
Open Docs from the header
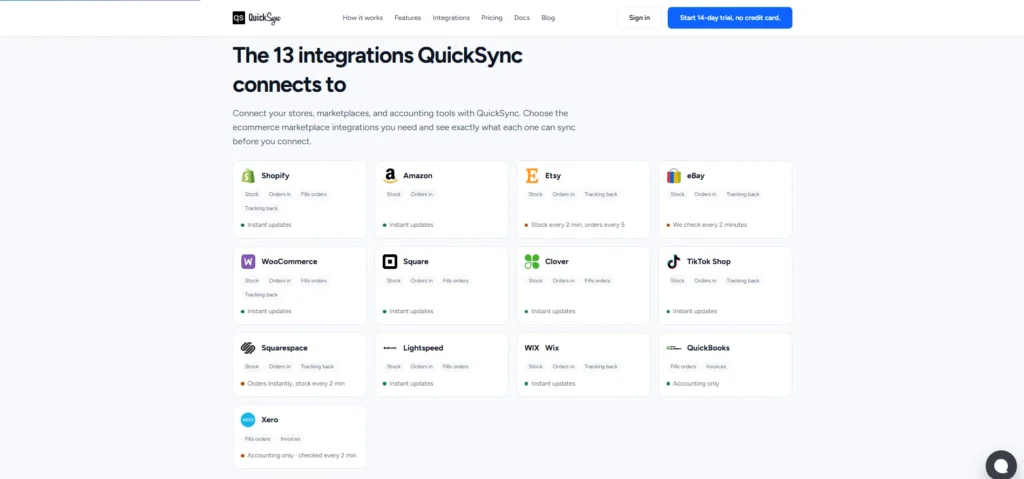[x=522, y=18]
